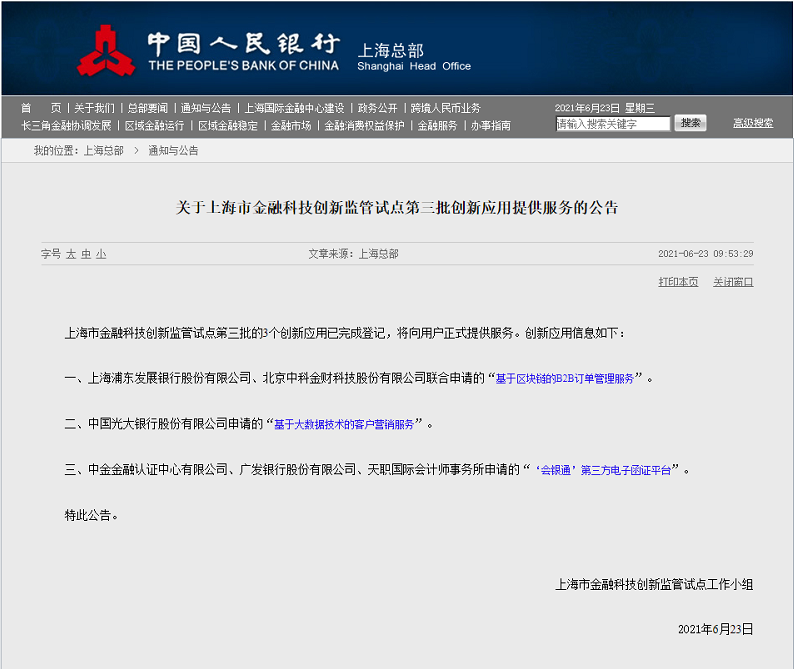Go to 金融服务 menu item
Screen dimensions: 794x669
[x=437, y=125]
